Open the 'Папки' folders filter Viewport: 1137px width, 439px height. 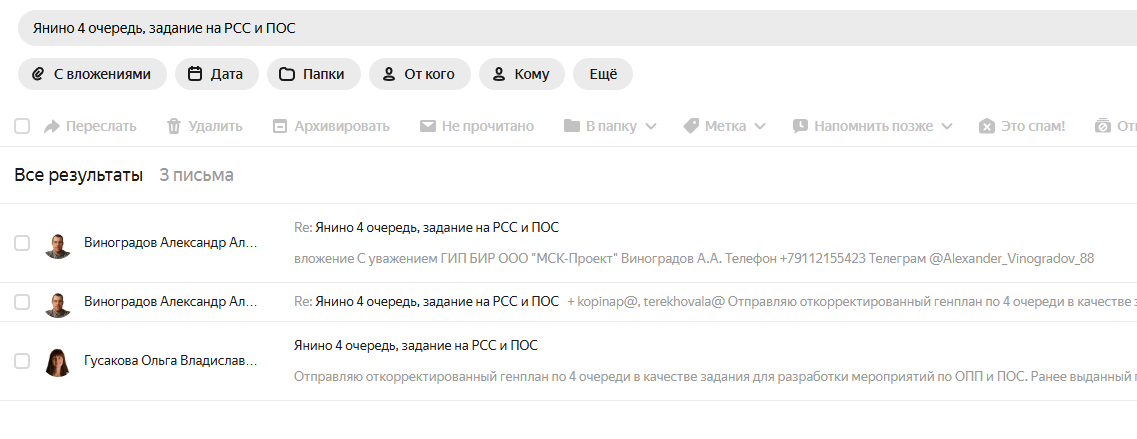[x=313, y=74]
